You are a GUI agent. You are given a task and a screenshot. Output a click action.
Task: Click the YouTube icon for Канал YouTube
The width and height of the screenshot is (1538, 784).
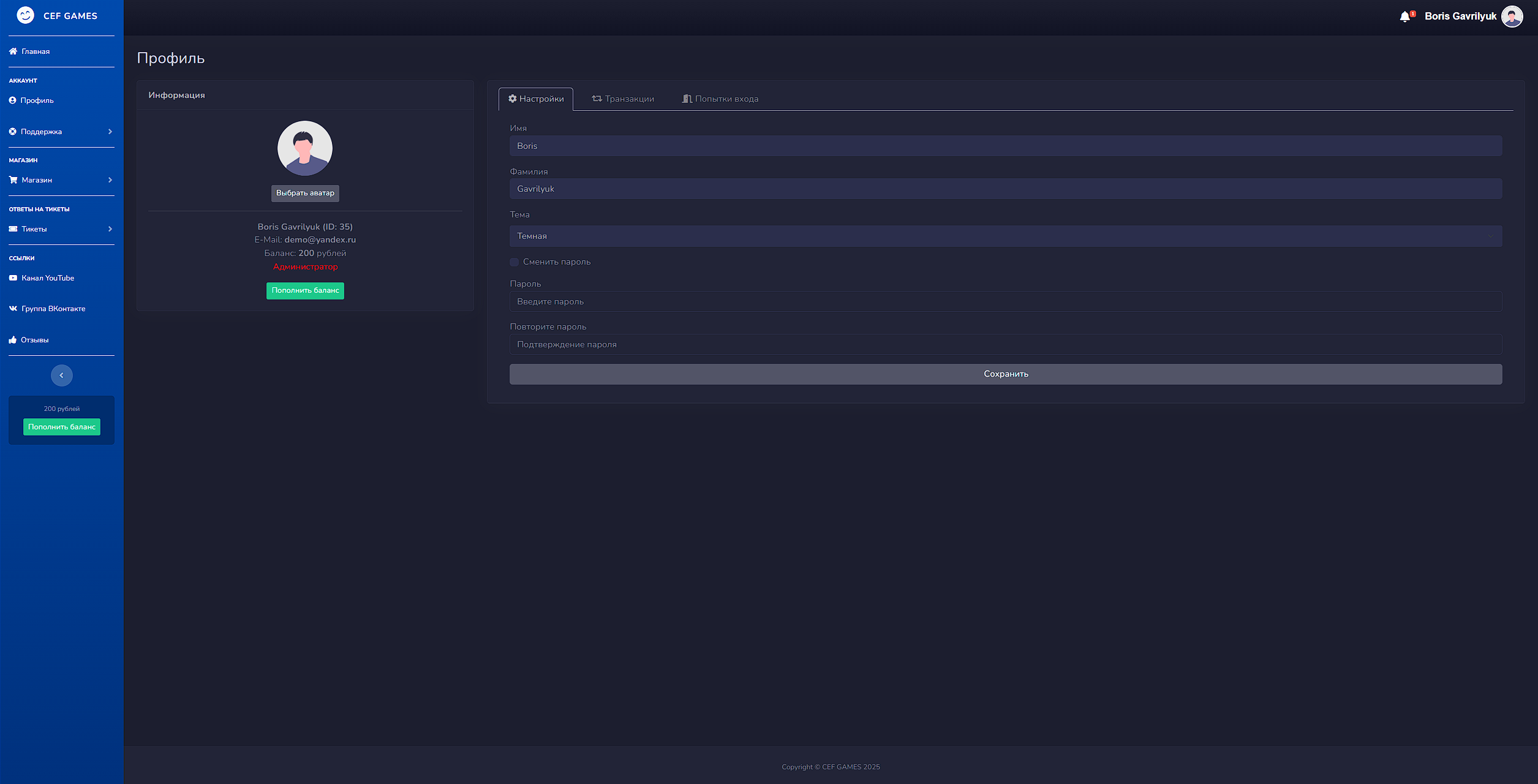click(13, 278)
